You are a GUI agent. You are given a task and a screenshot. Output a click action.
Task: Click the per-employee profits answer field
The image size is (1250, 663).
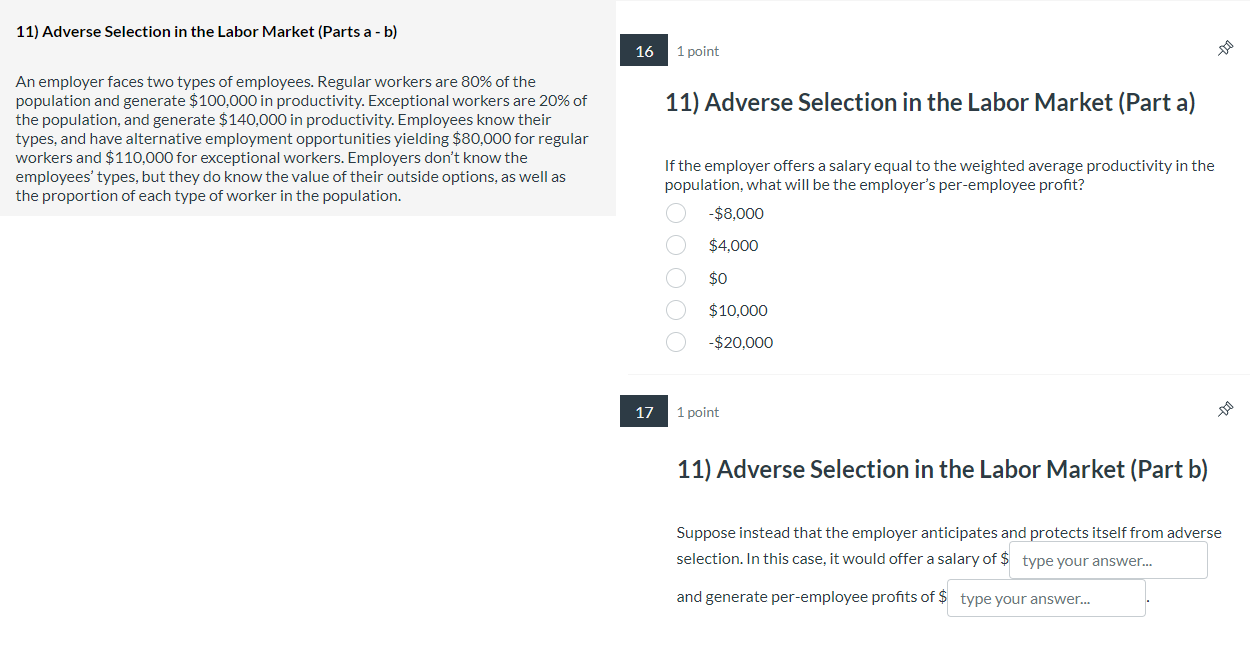point(1045,597)
